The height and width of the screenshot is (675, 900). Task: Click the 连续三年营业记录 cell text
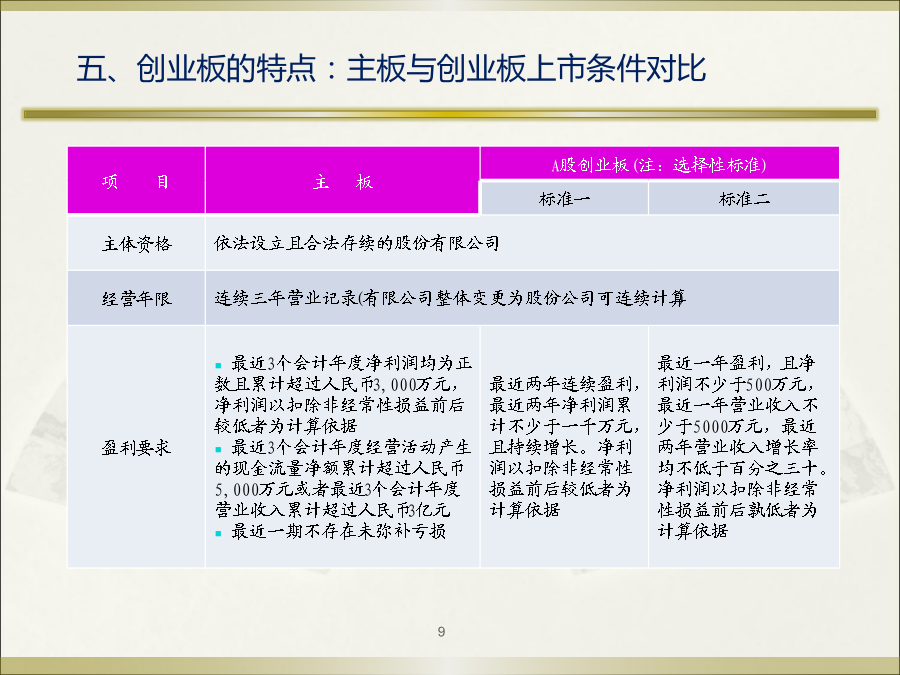point(450,298)
